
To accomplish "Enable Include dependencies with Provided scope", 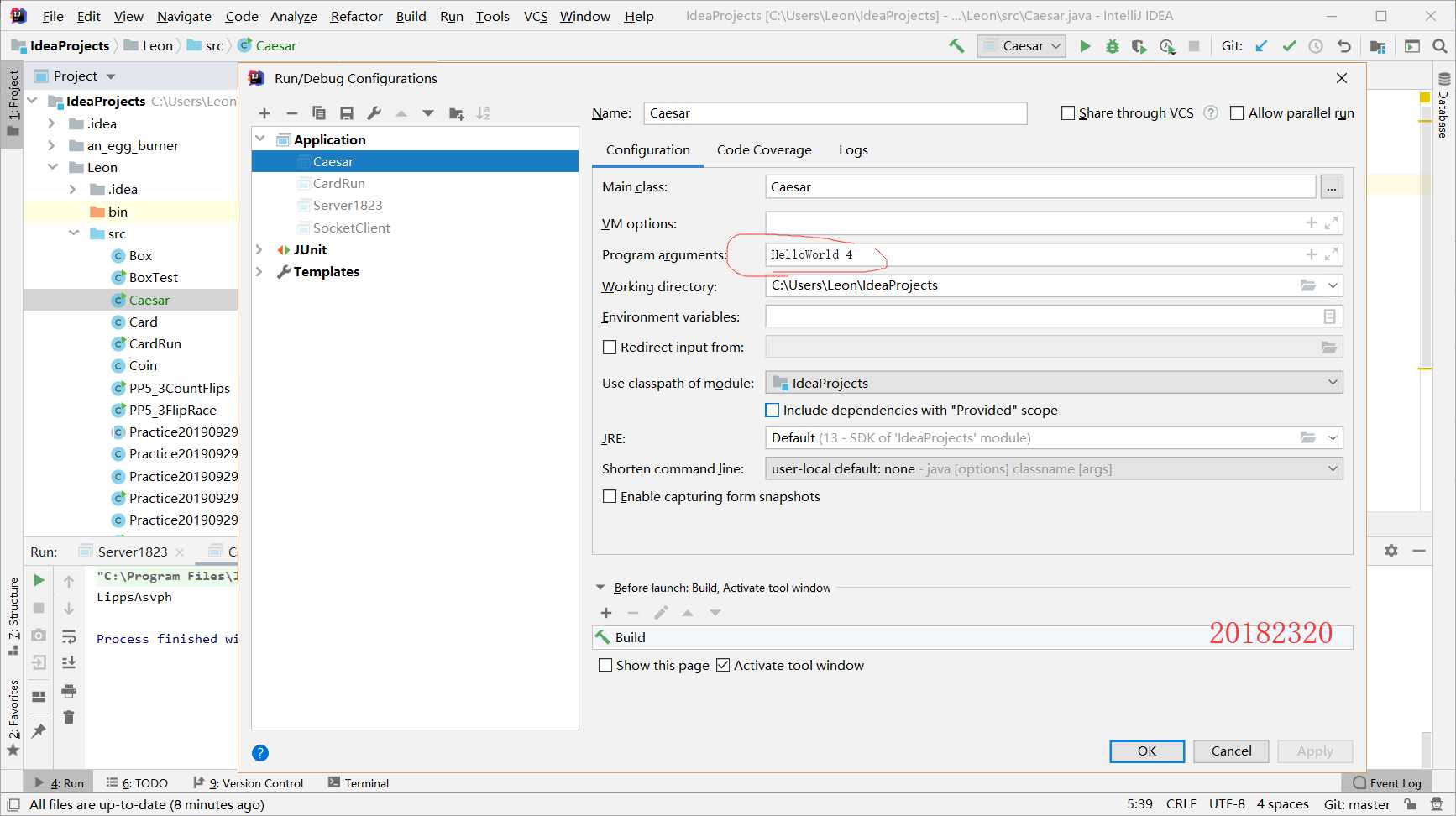I will click(x=773, y=410).
